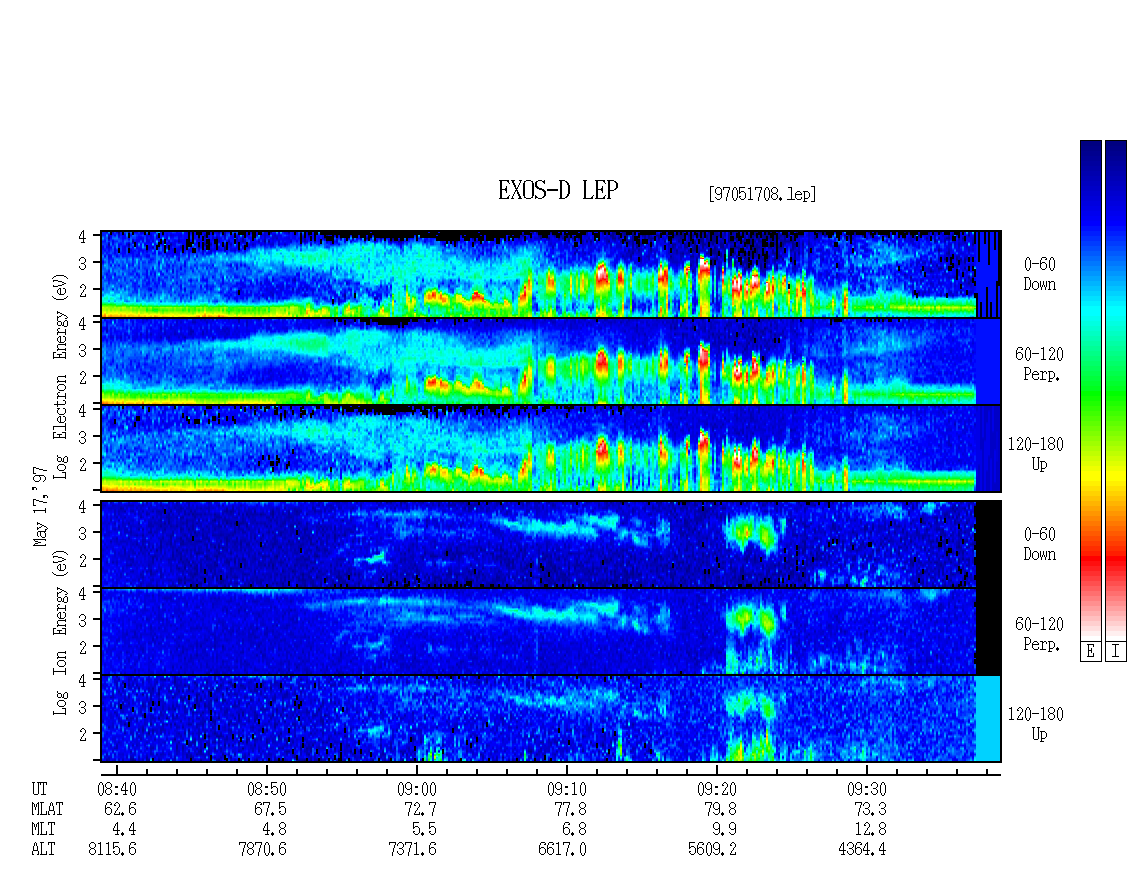
Task: Click the light blue block ending ion Up panel
Action: pos(987,718)
